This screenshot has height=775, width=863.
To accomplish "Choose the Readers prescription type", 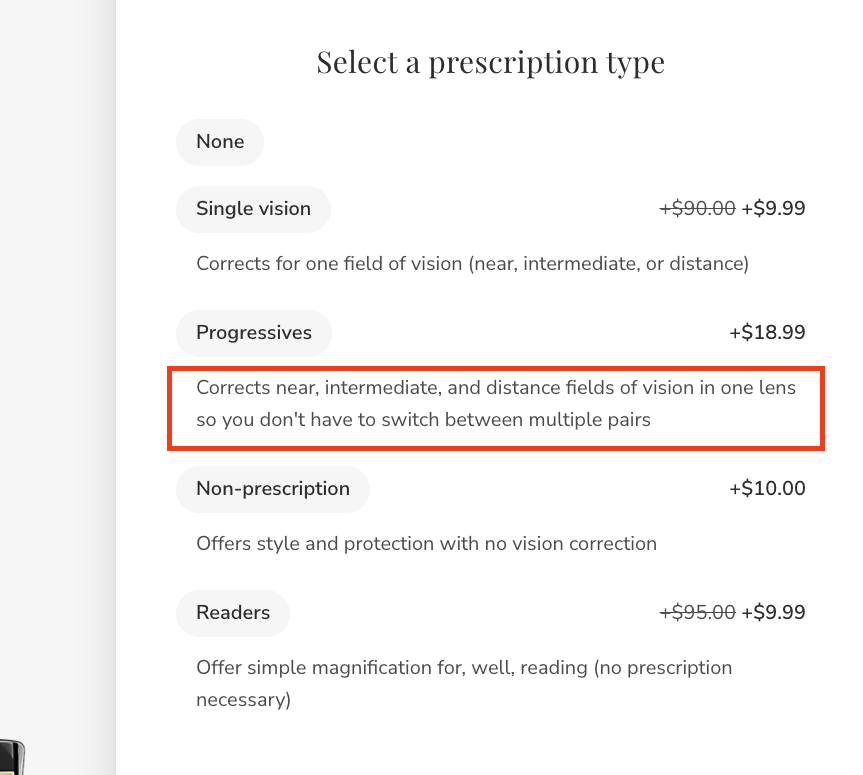I will [x=233, y=613].
